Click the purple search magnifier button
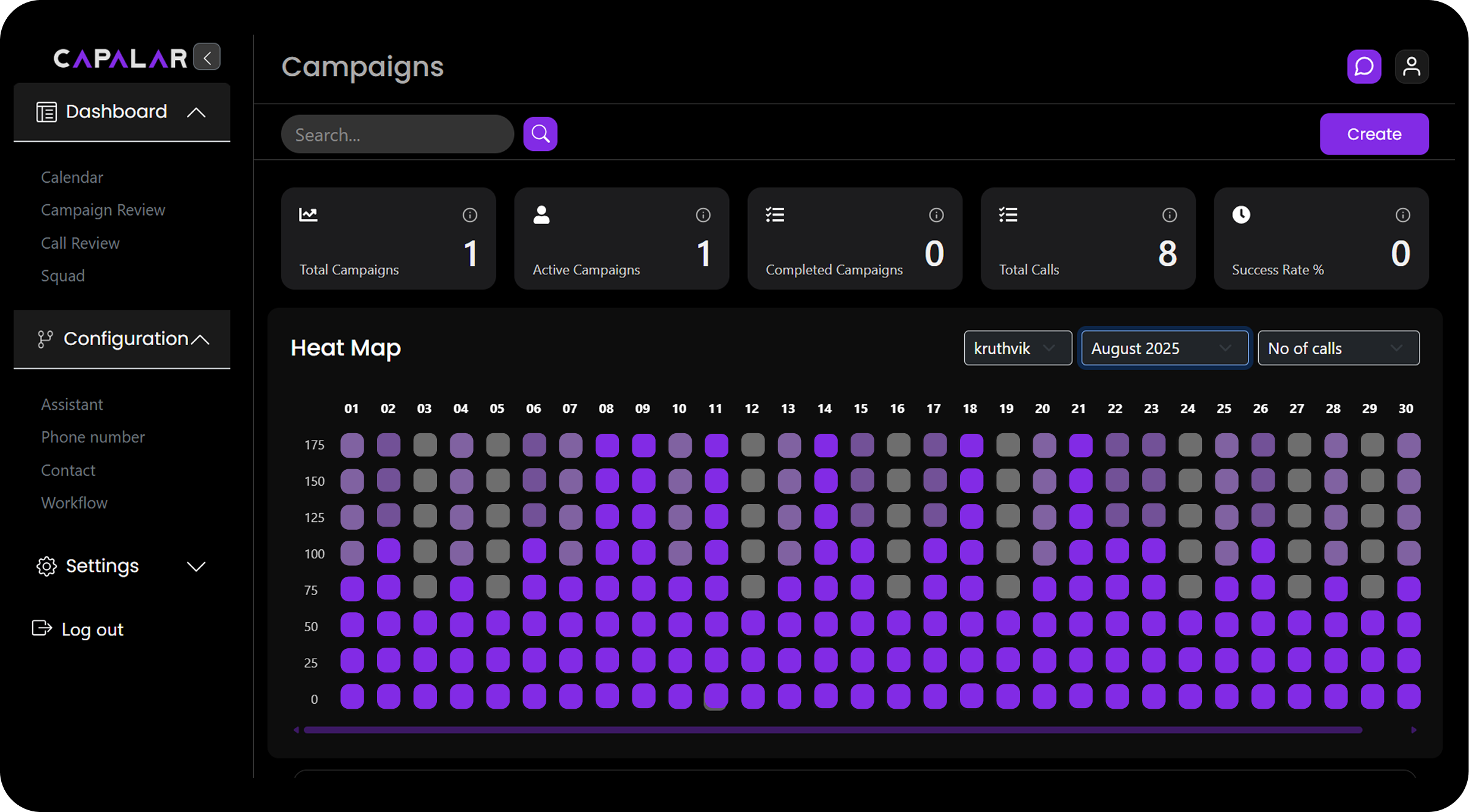 [540, 134]
